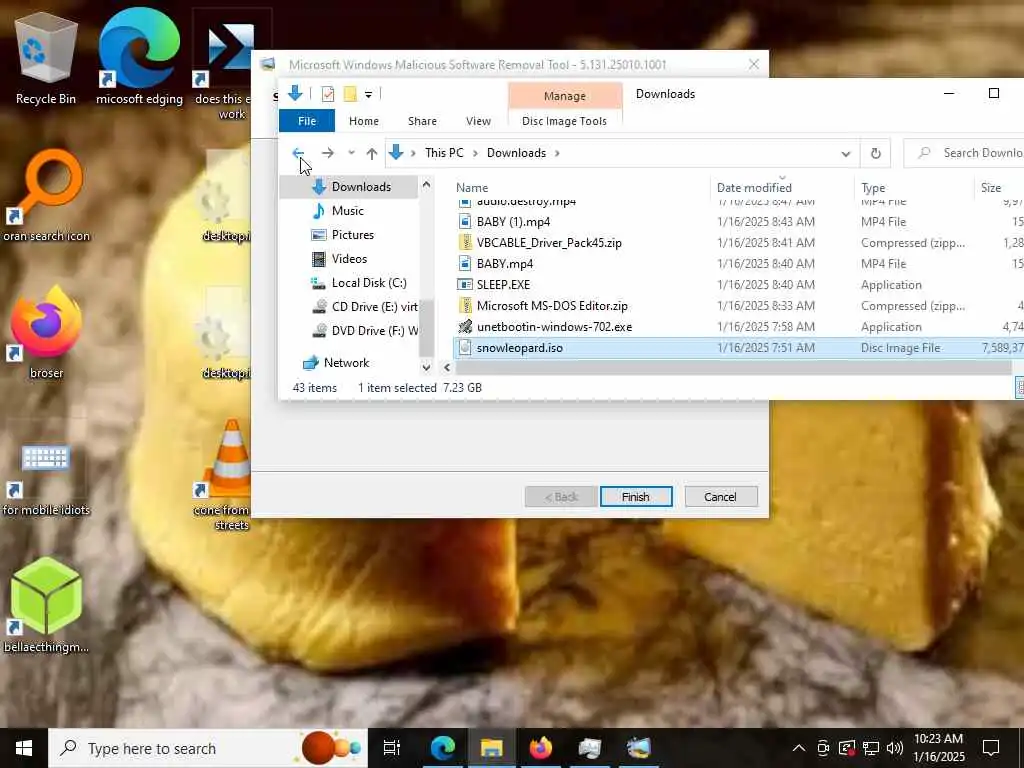This screenshot has height=768, width=1024.
Task: Click the Search Downloads input field
Action: click(965, 153)
